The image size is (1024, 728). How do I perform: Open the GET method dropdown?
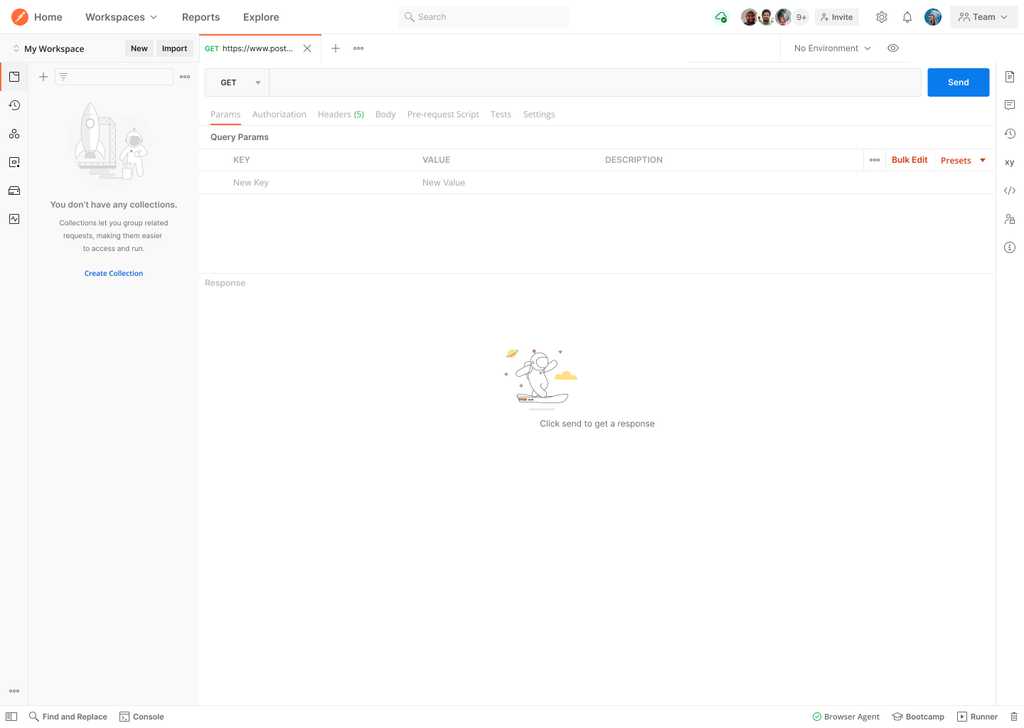(238, 82)
